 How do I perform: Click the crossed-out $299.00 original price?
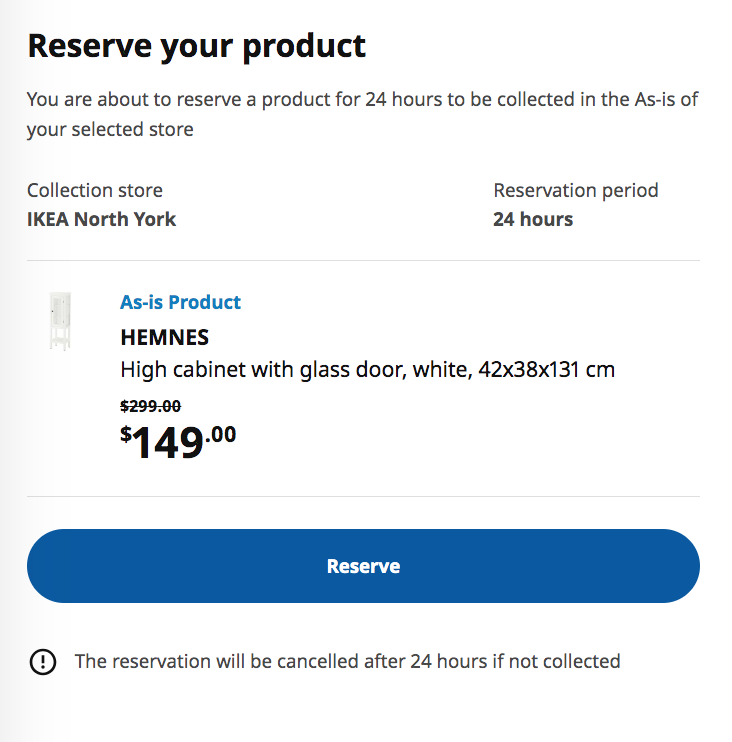(150, 406)
